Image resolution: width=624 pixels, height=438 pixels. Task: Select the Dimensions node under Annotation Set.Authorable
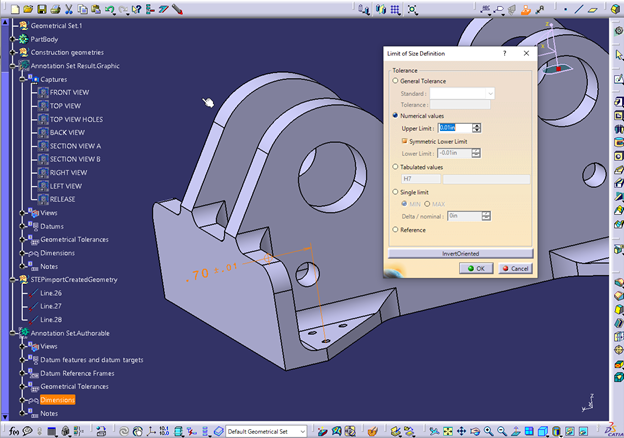57,399
